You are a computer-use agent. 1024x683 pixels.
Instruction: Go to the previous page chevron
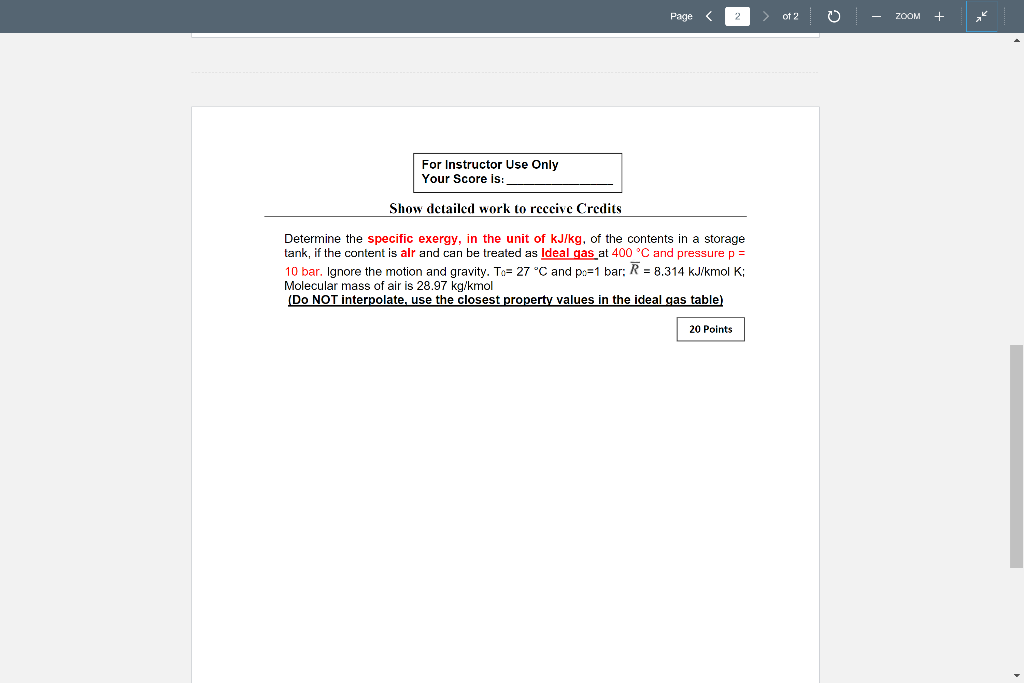709,16
